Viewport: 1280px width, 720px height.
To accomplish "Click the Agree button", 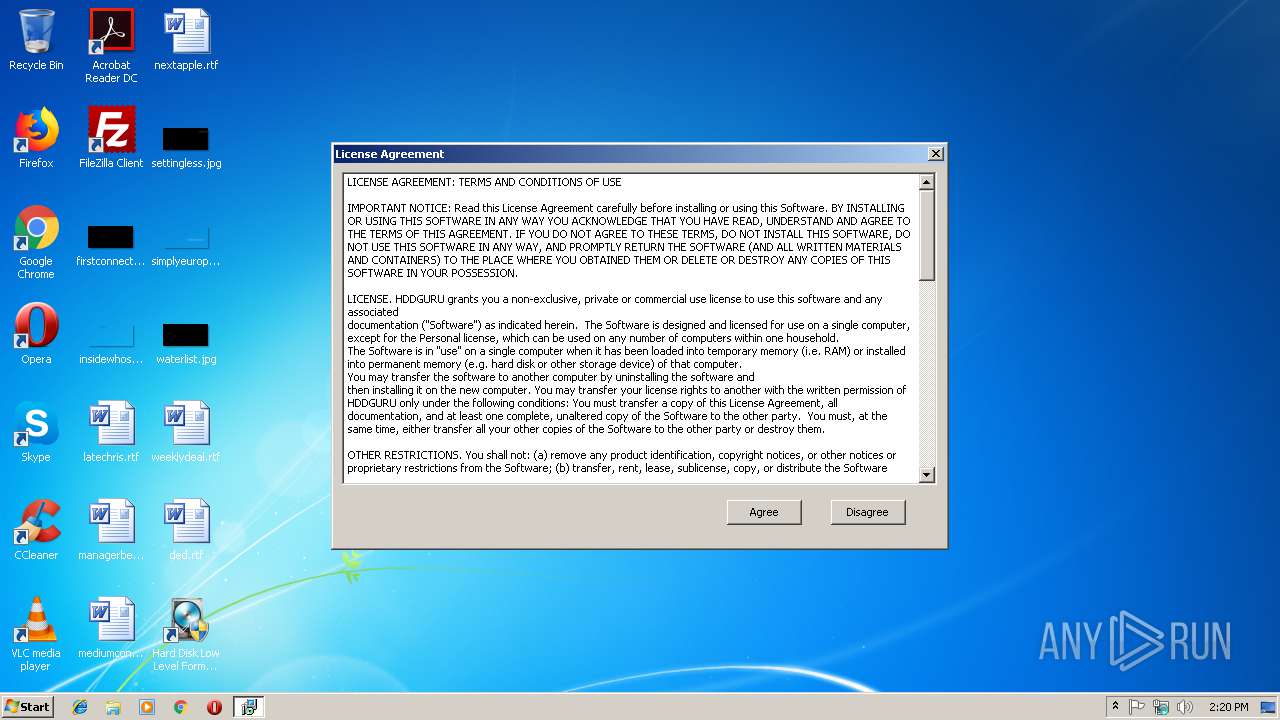I will (764, 512).
